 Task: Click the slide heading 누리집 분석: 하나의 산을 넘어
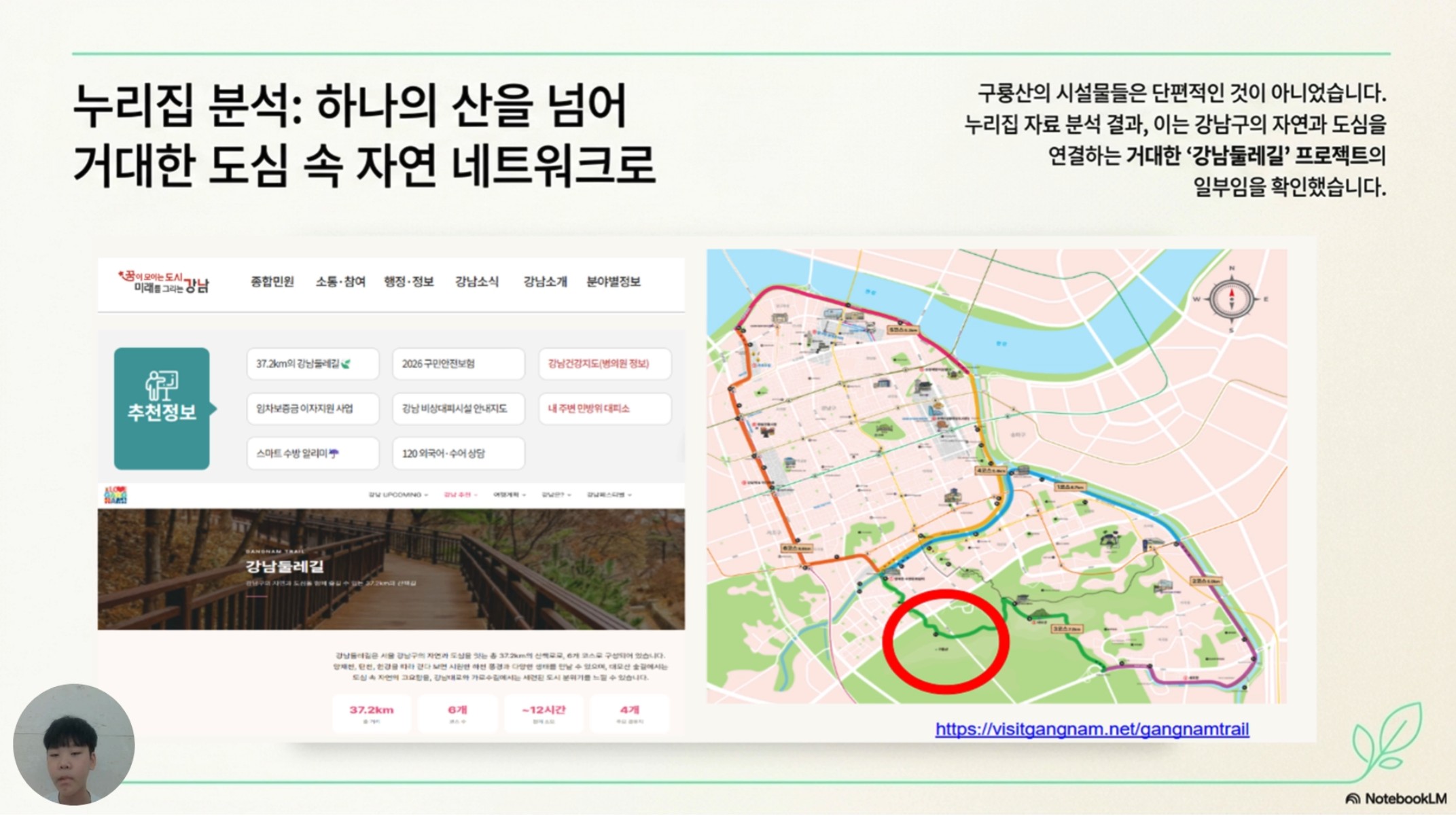tap(349, 106)
